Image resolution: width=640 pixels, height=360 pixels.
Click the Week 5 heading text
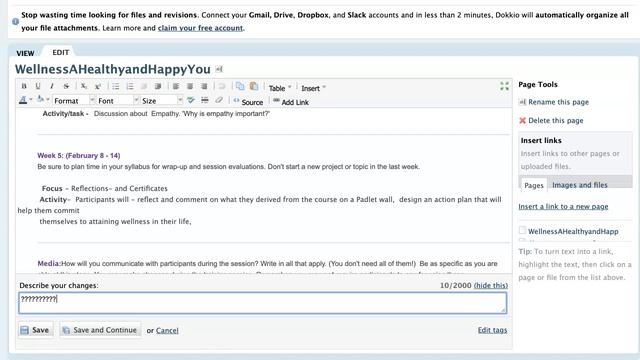click(78, 156)
